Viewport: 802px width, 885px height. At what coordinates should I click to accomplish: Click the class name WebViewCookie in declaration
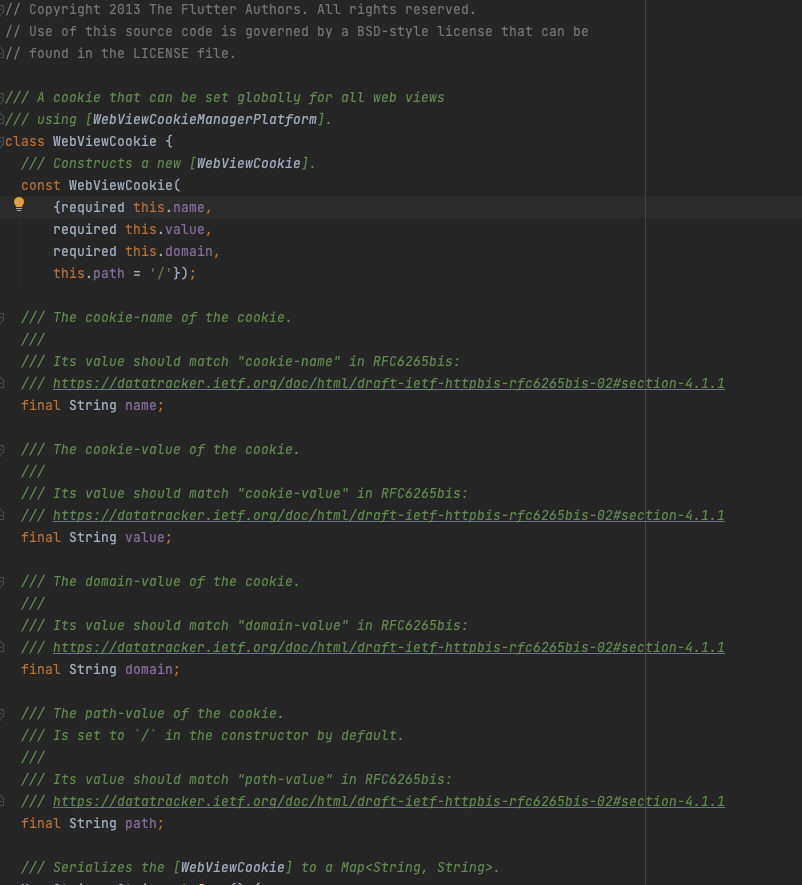104,142
